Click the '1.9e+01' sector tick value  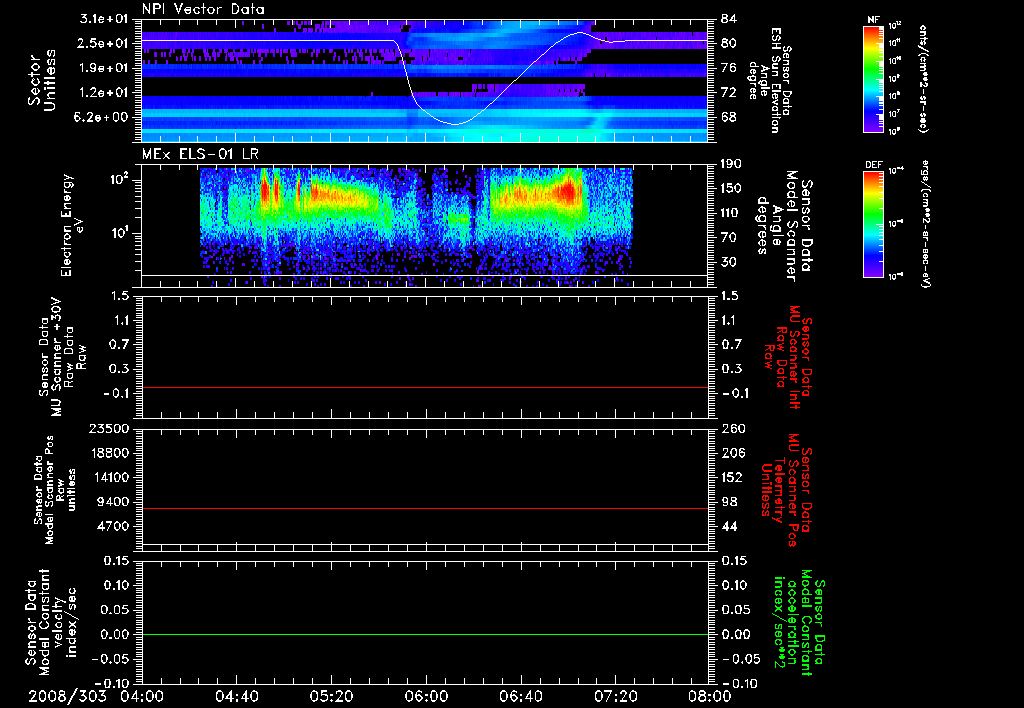coord(103,68)
